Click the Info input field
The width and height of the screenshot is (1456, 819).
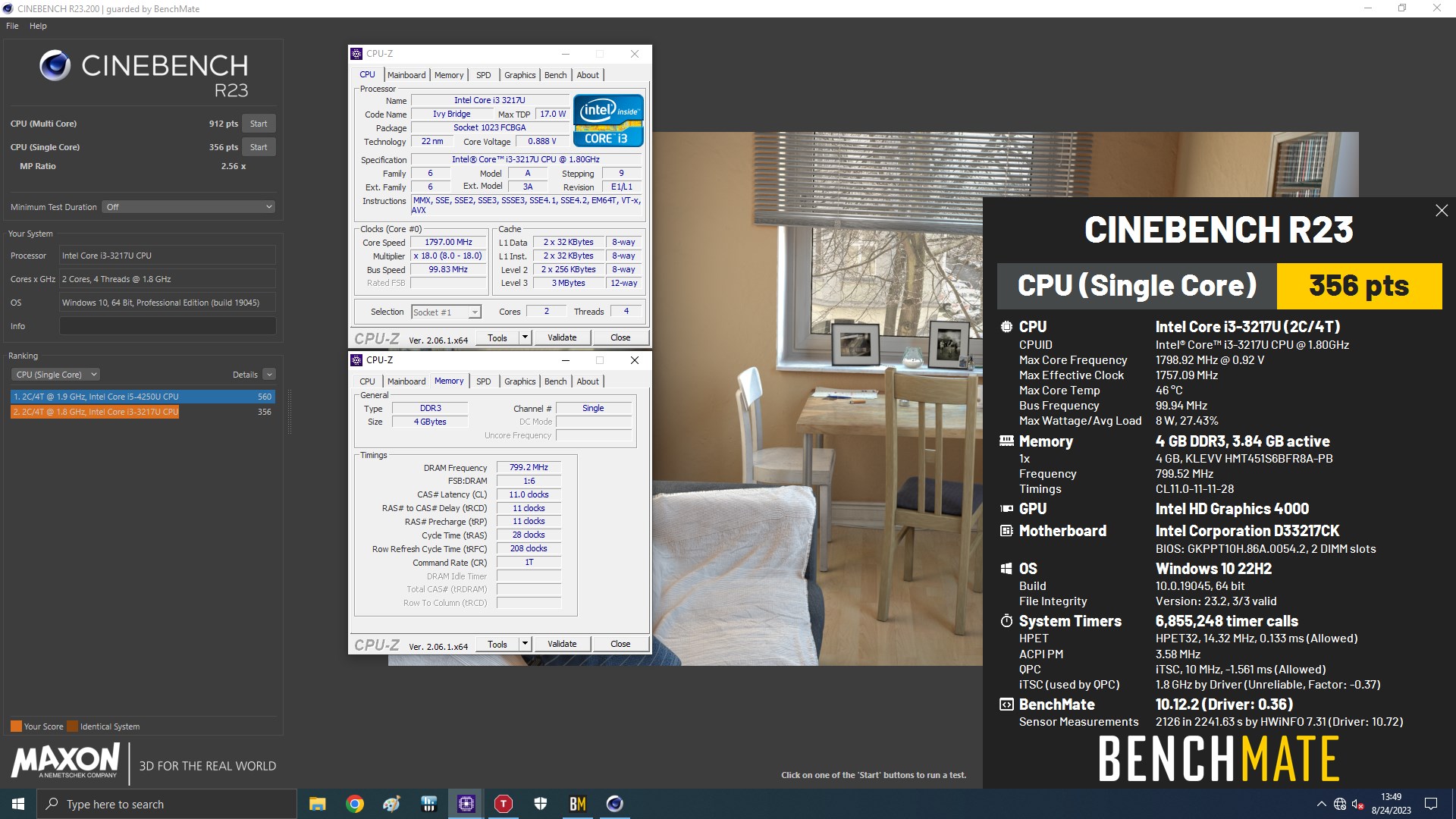click(x=168, y=326)
